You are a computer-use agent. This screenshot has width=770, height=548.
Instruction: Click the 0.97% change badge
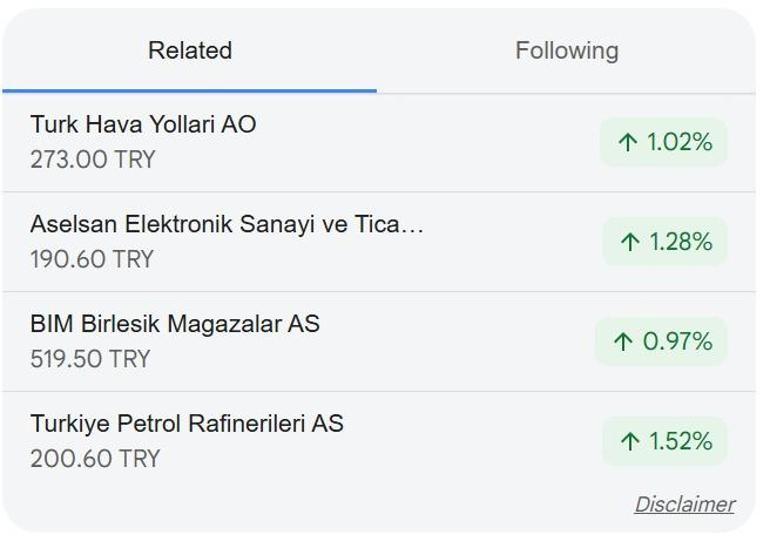tap(662, 342)
